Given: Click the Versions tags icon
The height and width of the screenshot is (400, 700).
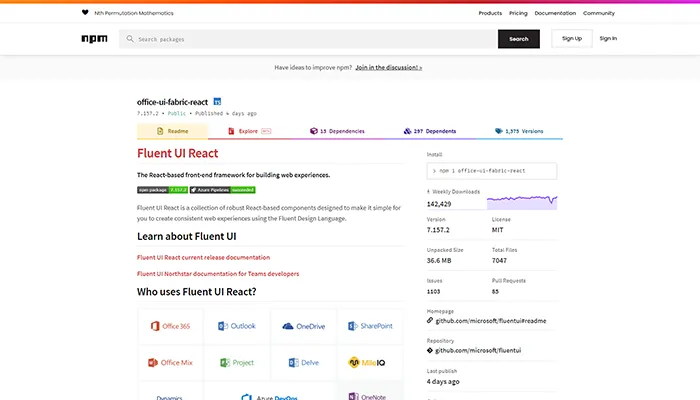Looking at the screenshot, I should [499, 131].
